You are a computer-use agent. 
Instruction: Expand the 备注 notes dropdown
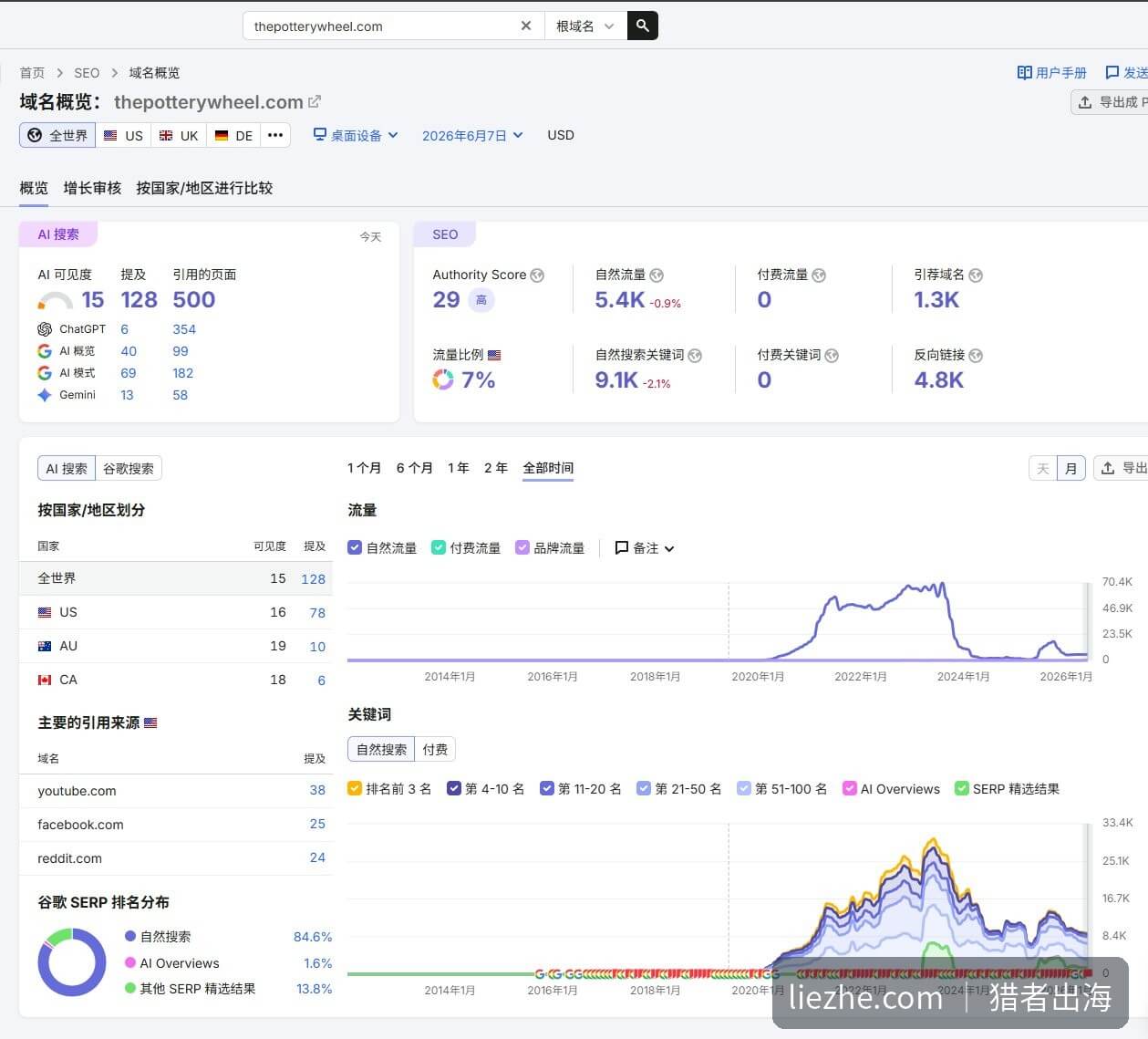pyautogui.click(x=645, y=548)
